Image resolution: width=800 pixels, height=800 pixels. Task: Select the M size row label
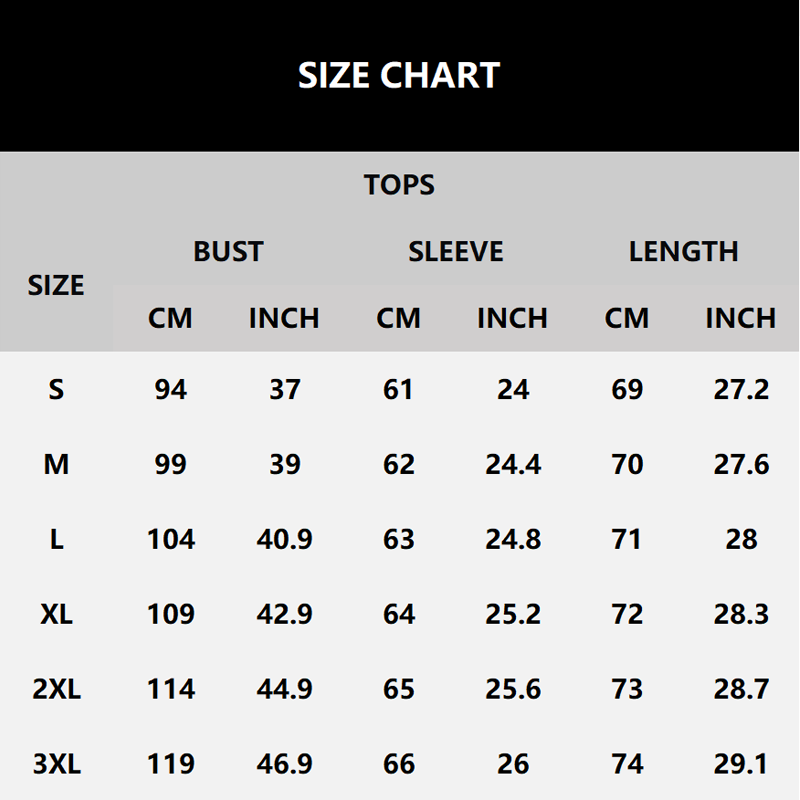pyautogui.click(x=56, y=464)
